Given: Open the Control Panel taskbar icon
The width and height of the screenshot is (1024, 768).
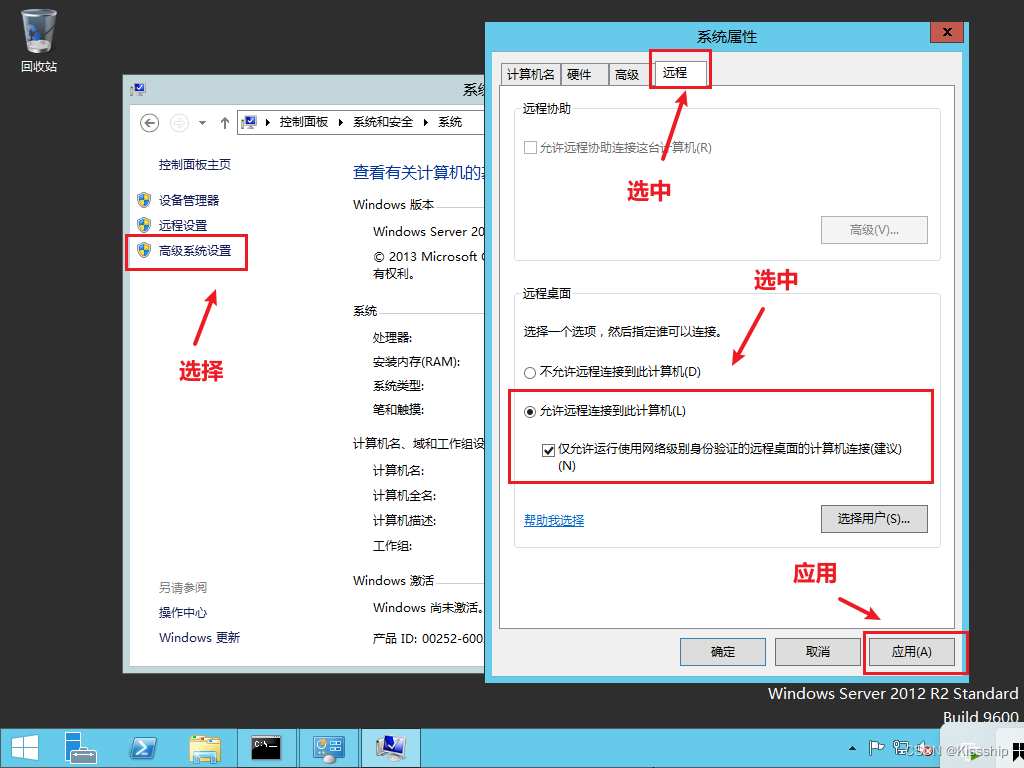Looking at the screenshot, I should click(x=328, y=748).
